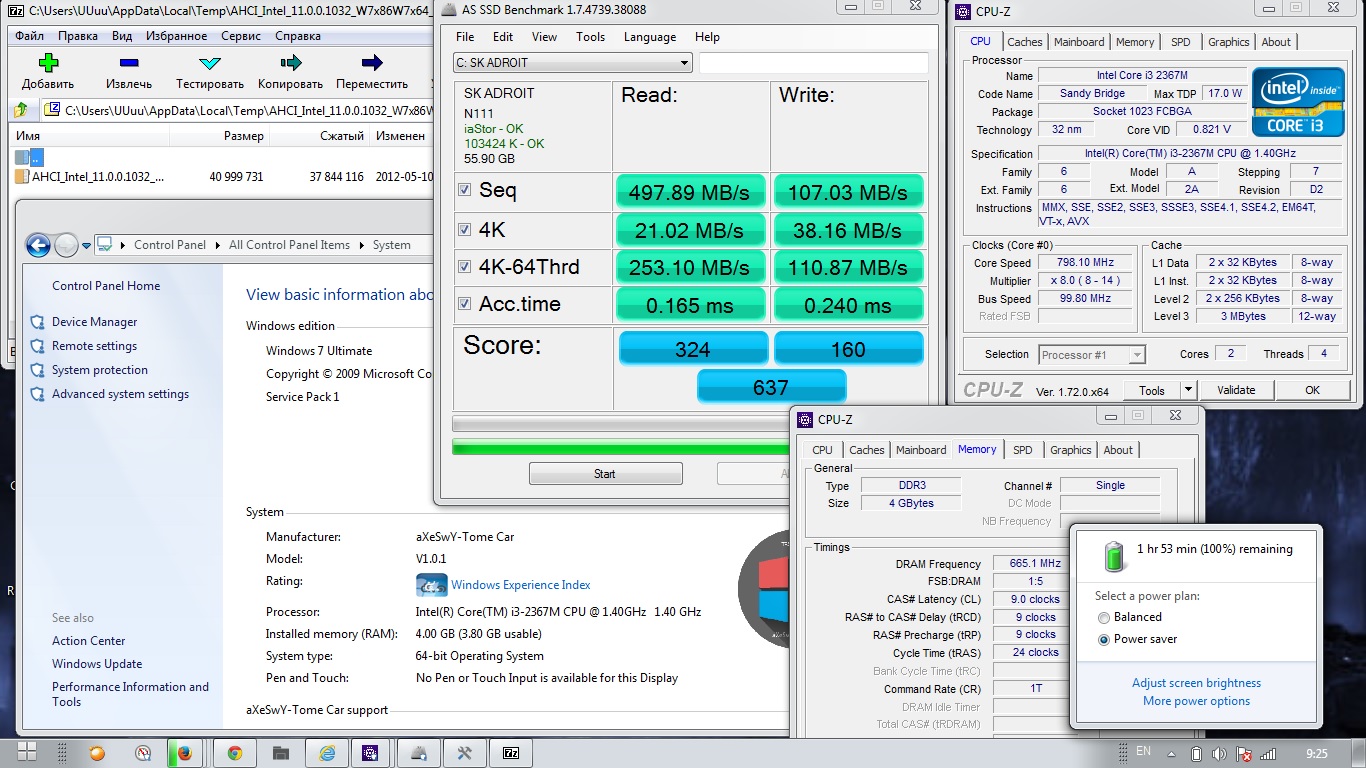
Task: Open the recent pages dropdown near Back button
Action: coord(88,245)
